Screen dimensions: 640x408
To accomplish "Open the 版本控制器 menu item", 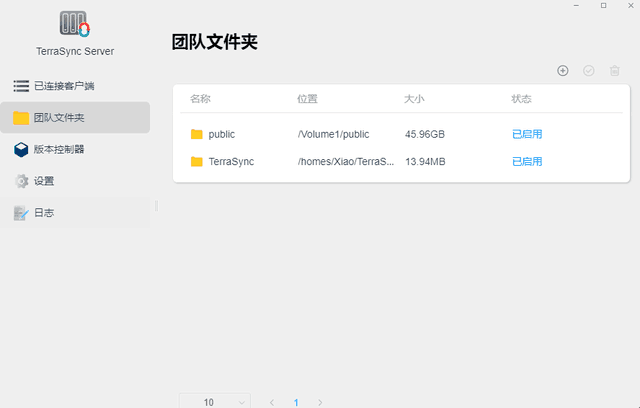I will pos(75,149).
